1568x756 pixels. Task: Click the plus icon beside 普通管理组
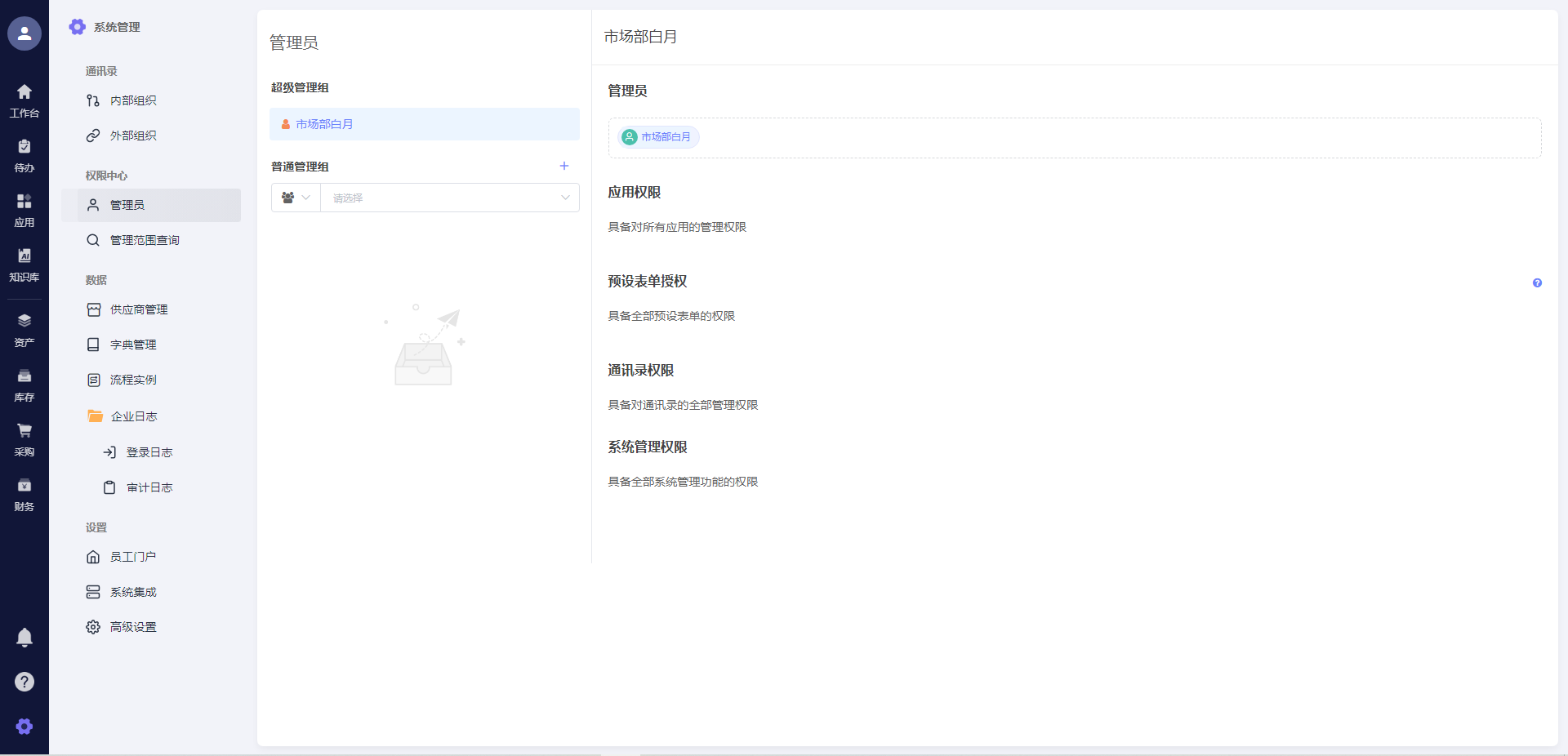563,166
